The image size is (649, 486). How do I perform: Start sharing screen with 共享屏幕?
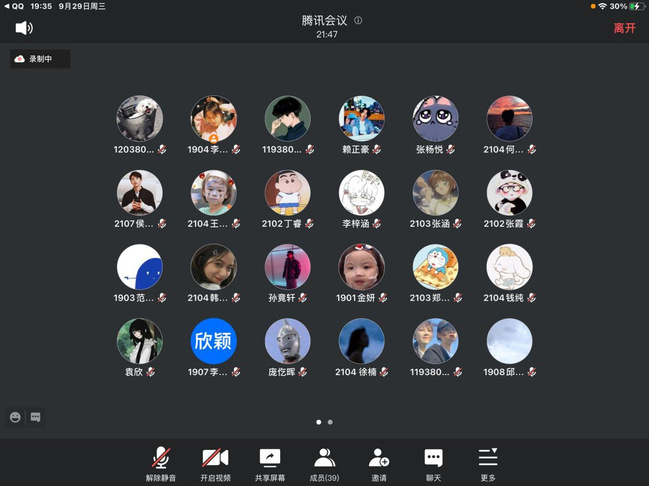pyautogui.click(x=269, y=462)
